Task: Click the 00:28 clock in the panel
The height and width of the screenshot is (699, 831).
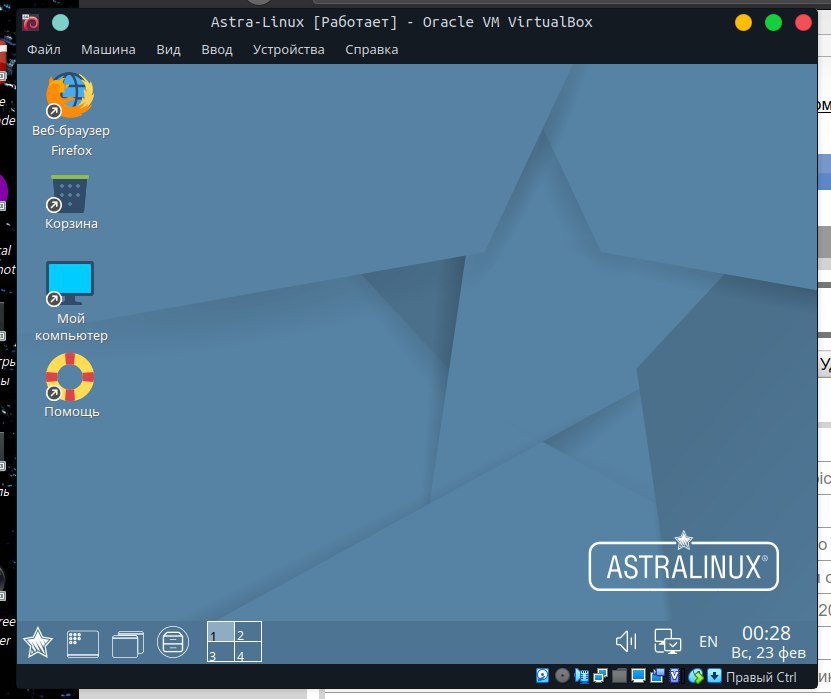Action: tap(766, 633)
